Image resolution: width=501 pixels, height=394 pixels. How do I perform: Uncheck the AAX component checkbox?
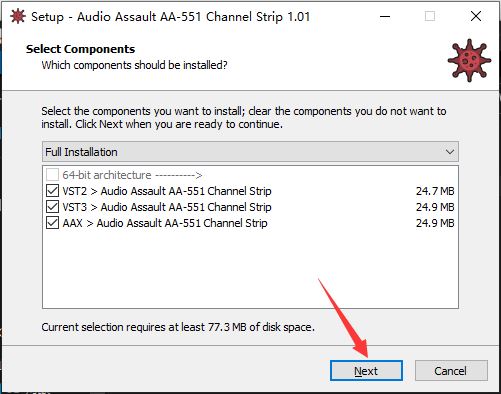[52, 223]
